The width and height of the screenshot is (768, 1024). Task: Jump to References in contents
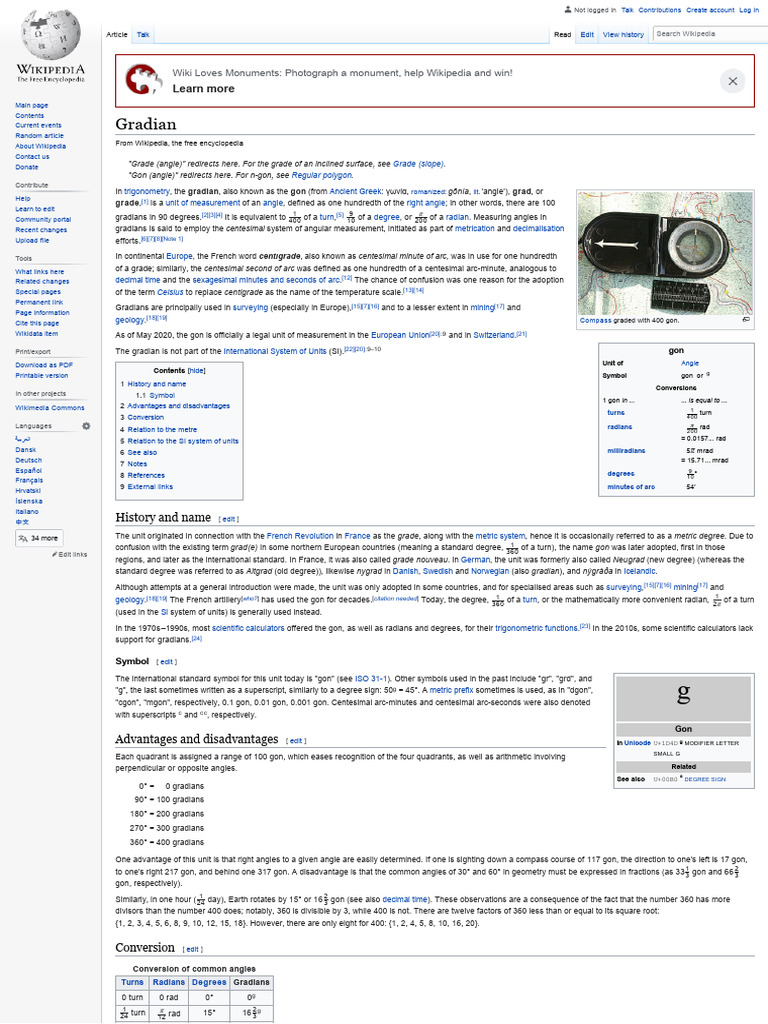(146, 475)
